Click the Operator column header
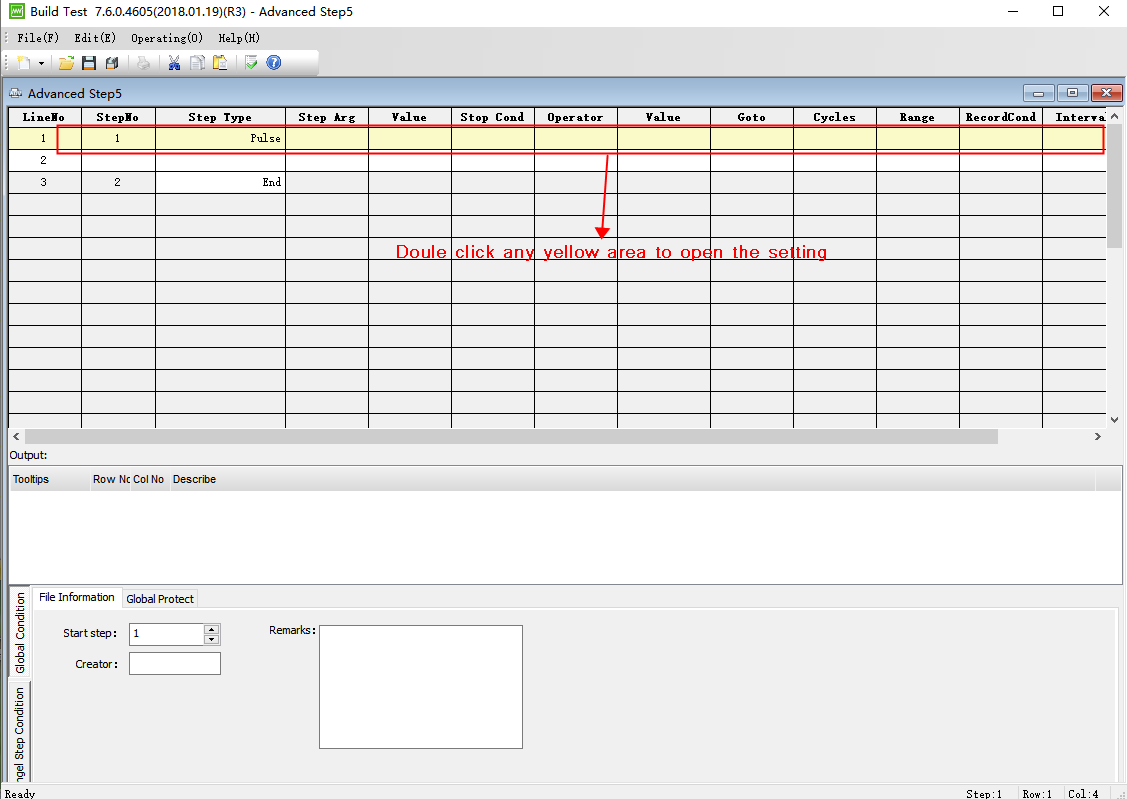 pos(575,117)
